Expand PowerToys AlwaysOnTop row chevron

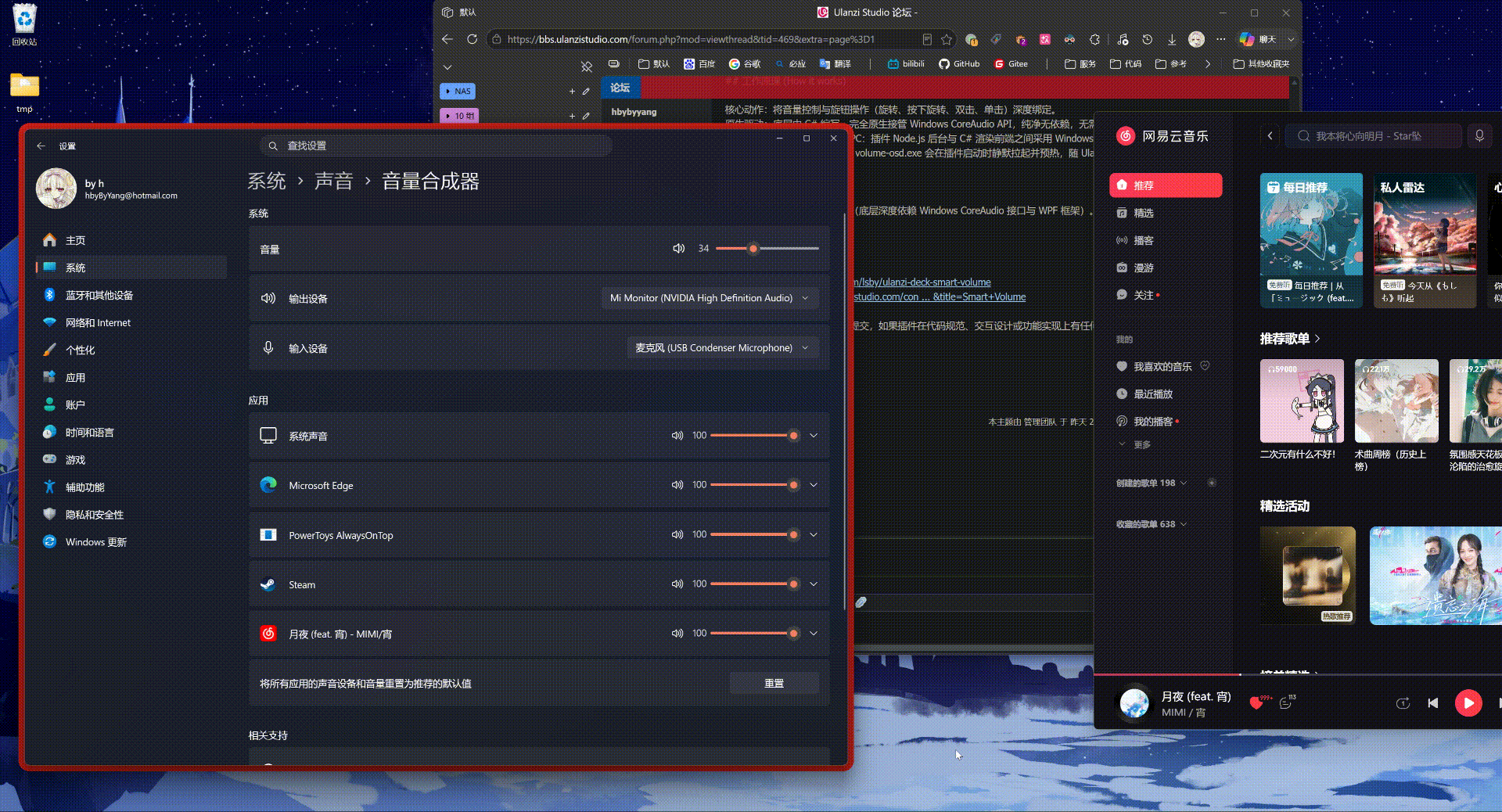(814, 535)
